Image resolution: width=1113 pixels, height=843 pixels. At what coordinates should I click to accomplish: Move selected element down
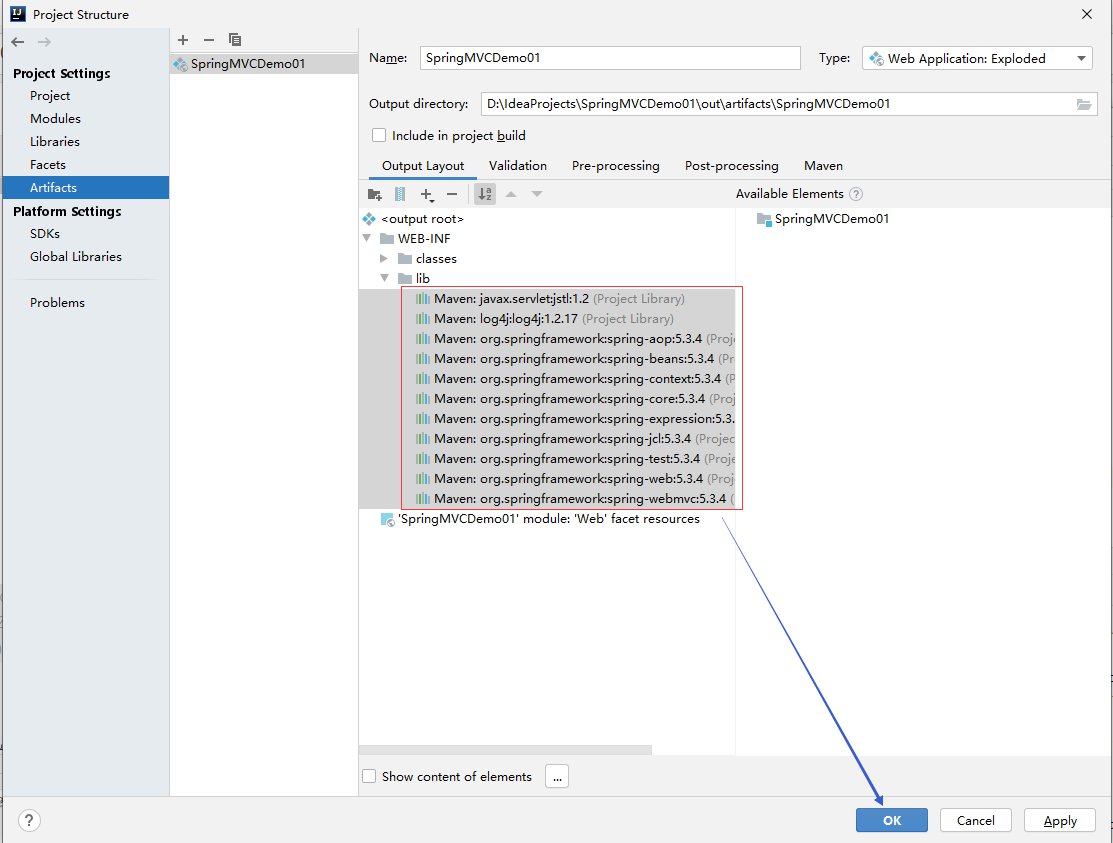[537, 194]
